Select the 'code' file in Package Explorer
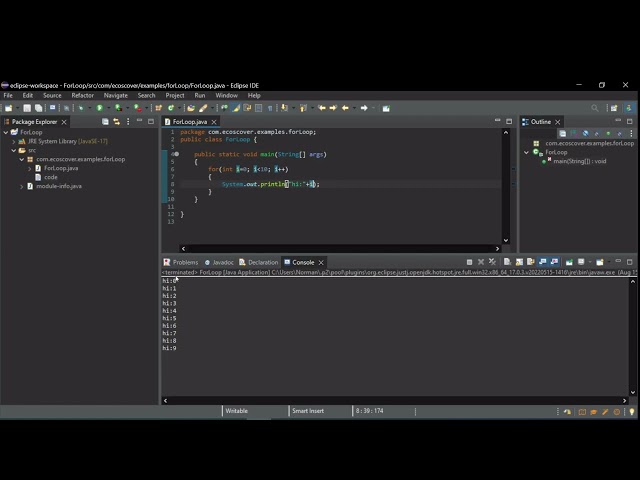Image resolution: width=640 pixels, height=480 pixels. pyautogui.click(x=51, y=177)
